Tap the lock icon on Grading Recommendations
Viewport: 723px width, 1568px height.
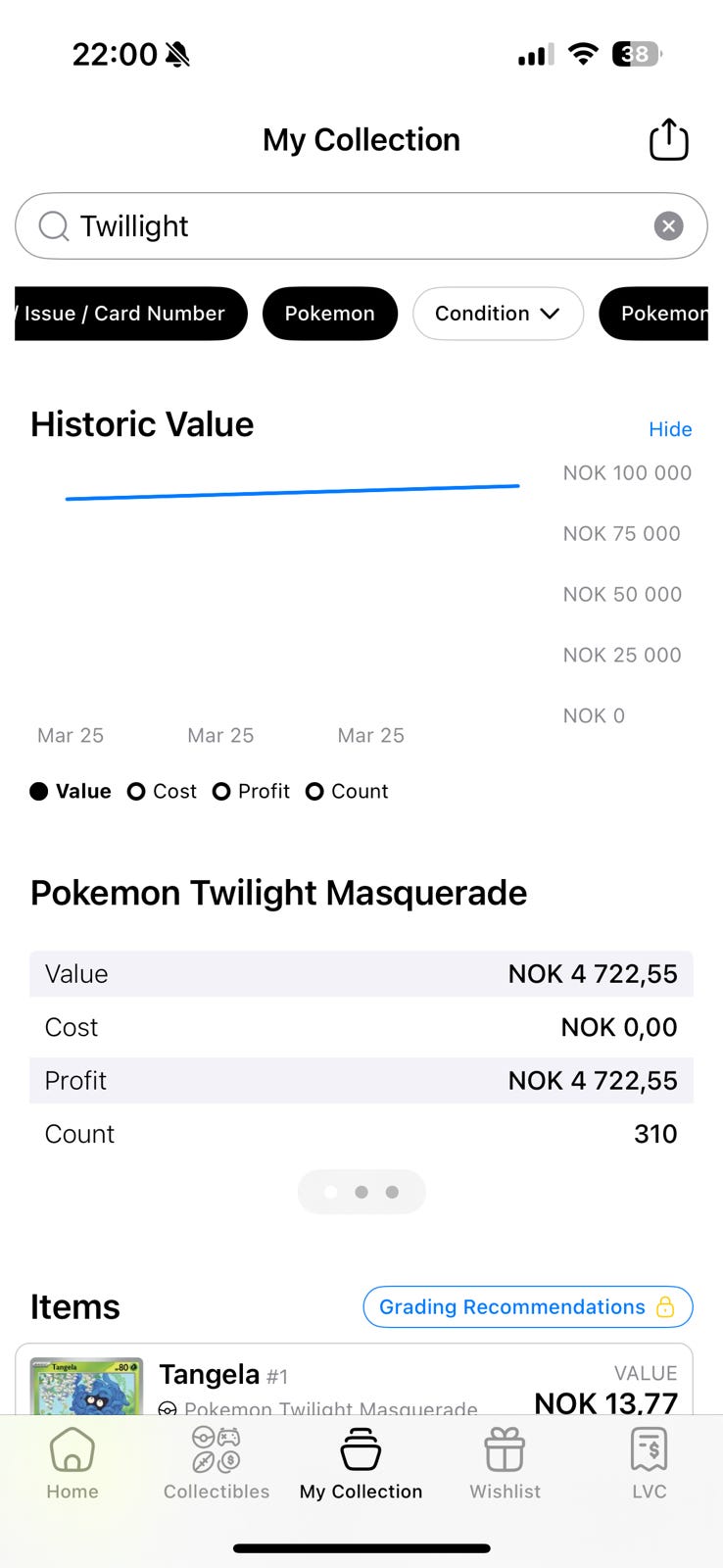665,1306
